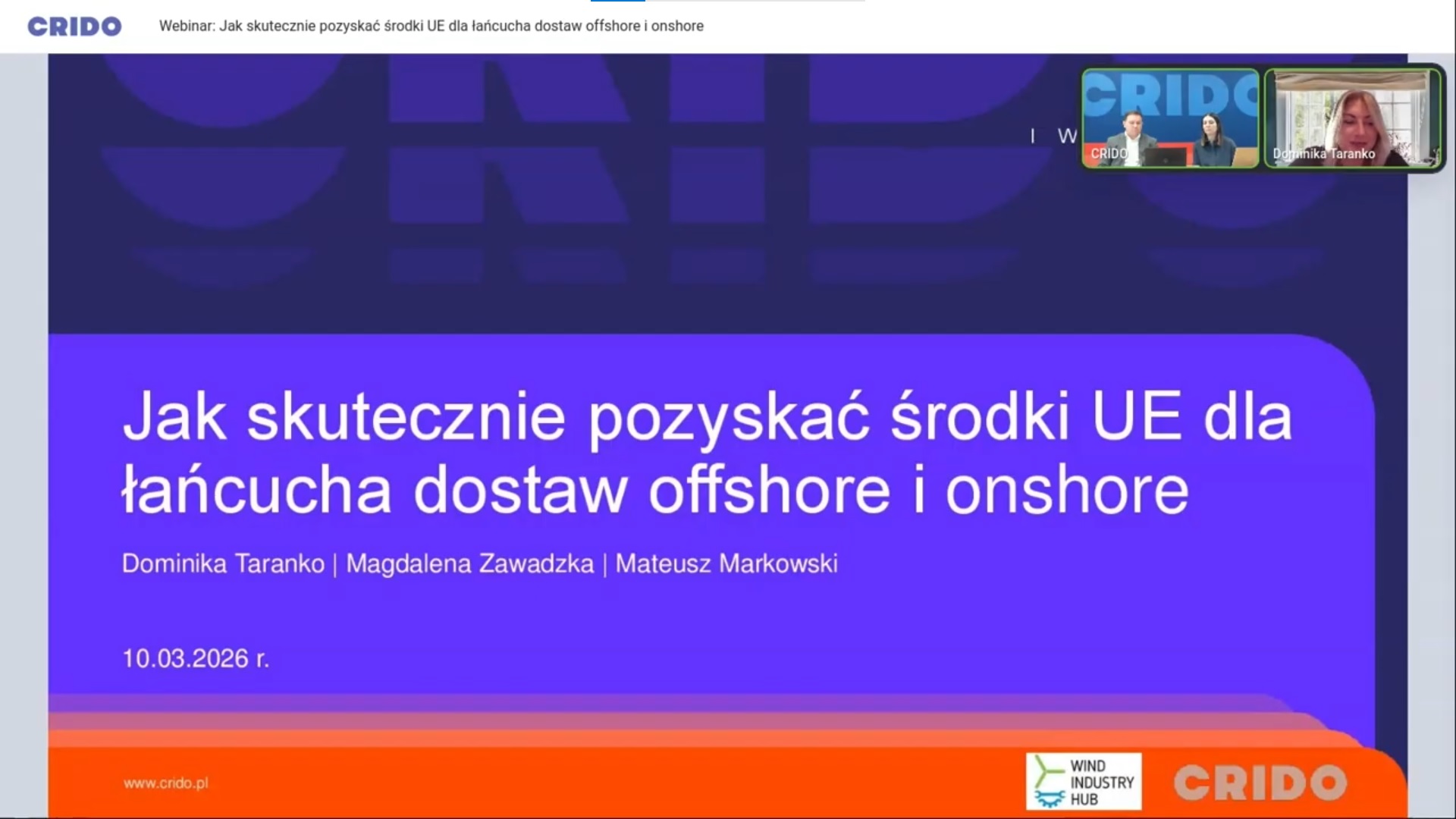Click the blue progress bar segment at top
Screen dimensions: 1456x819
[617, 1]
